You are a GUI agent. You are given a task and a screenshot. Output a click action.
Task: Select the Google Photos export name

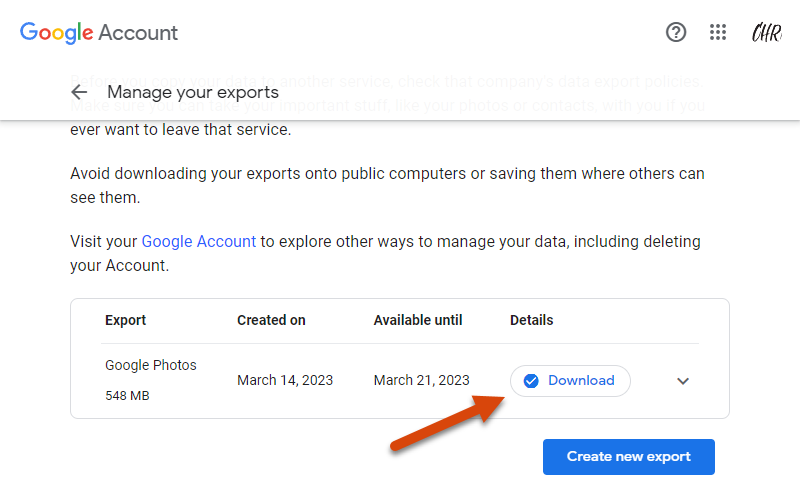pyautogui.click(x=151, y=365)
